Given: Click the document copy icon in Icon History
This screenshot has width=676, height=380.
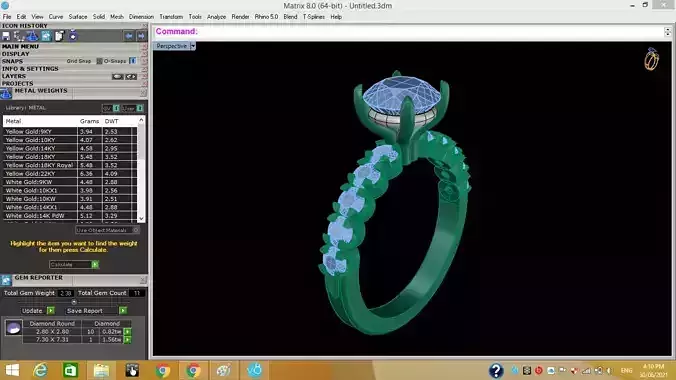Looking at the screenshot, I should 59,36.
